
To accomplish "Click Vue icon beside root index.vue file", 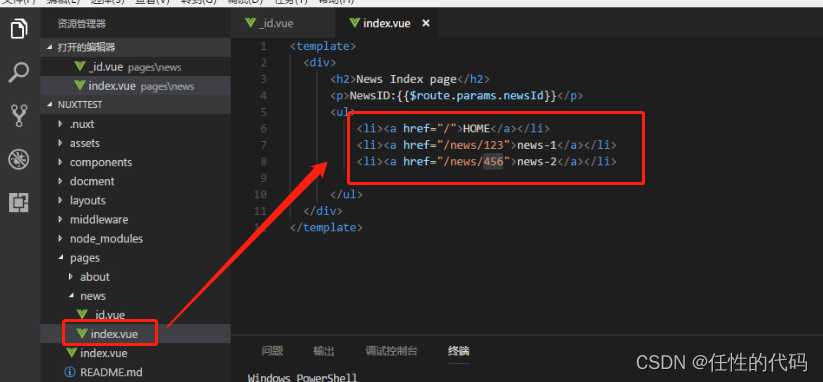I will point(71,353).
